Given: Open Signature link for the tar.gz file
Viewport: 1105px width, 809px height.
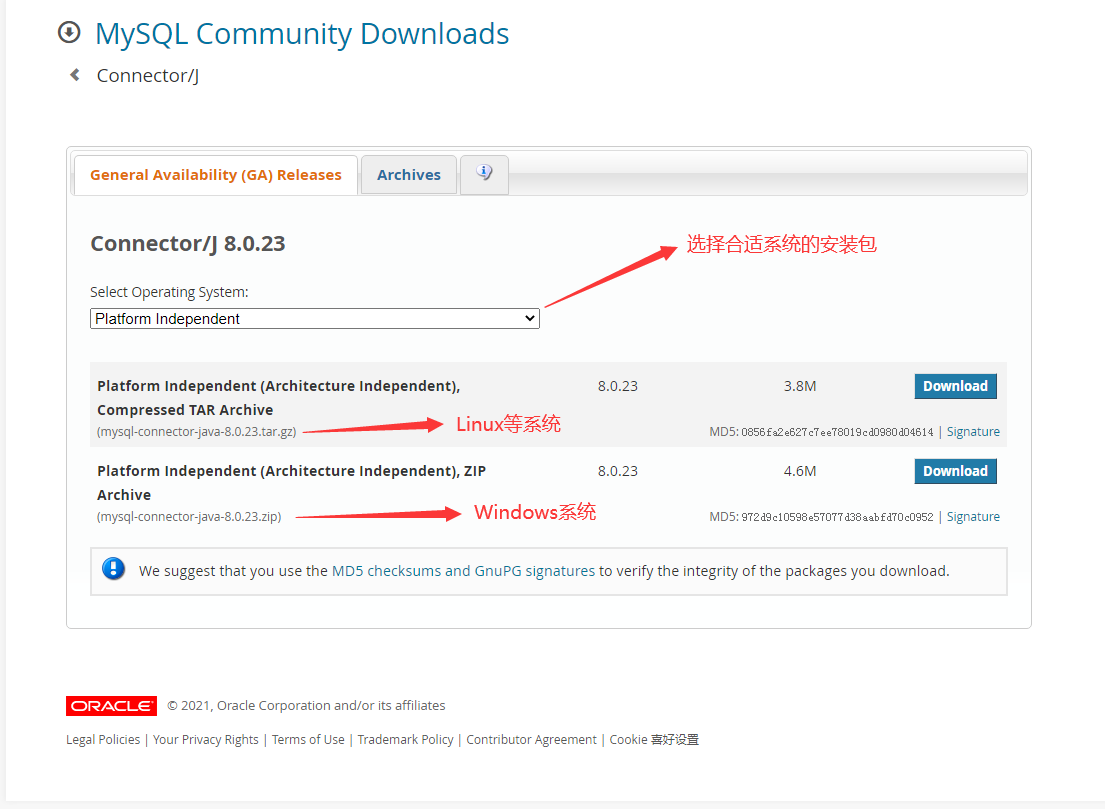Looking at the screenshot, I should point(973,431).
